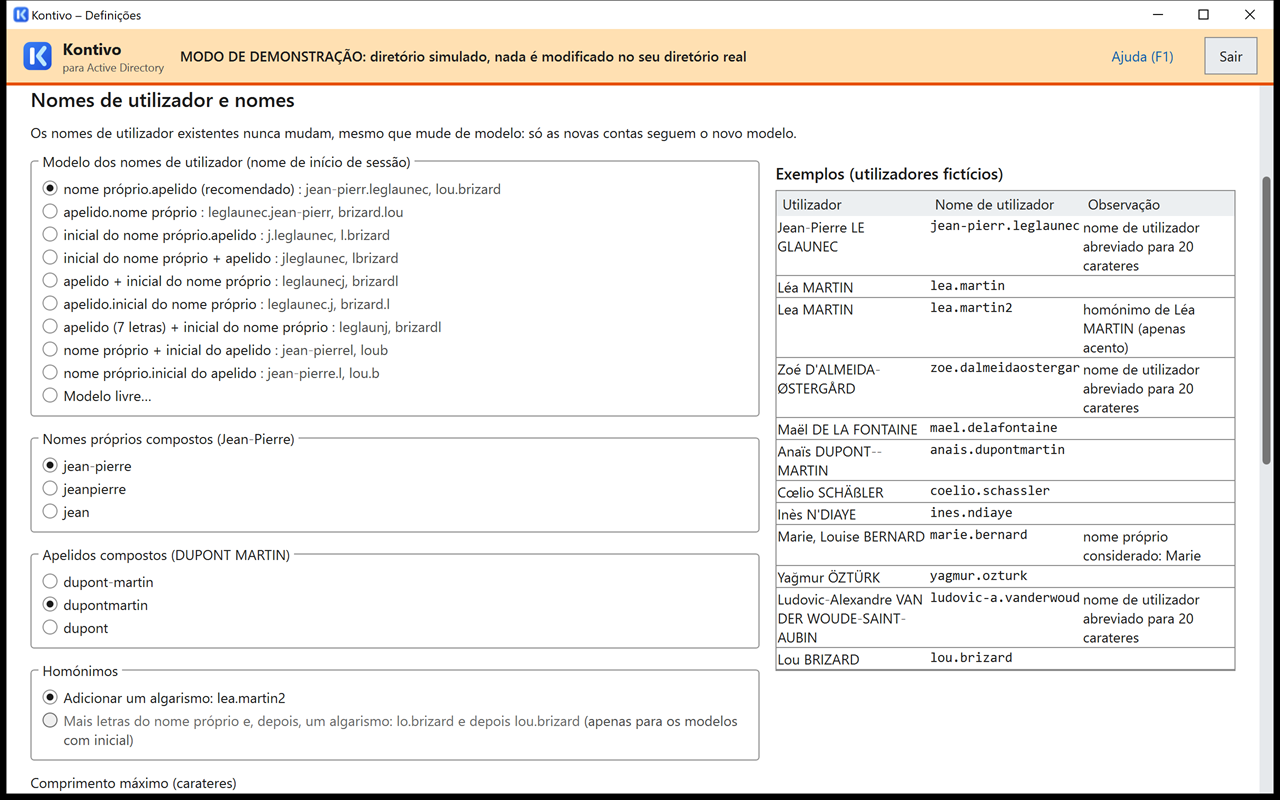Click the 'mael.delafontaine' username cell
This screenshot has height=800, width=1280.
point(1005,429)
